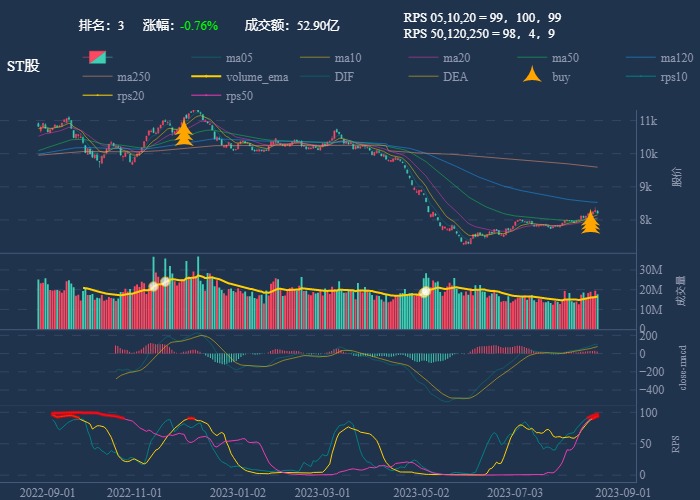Click buy signal arrows near August 2023
Screen dimensions: 700x500
click(590, 221)
